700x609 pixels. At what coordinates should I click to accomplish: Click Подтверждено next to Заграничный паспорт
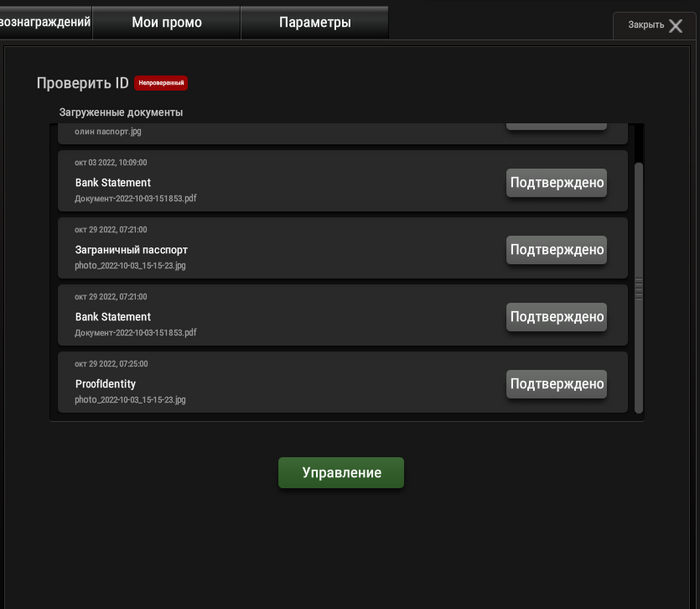point(556,250)
